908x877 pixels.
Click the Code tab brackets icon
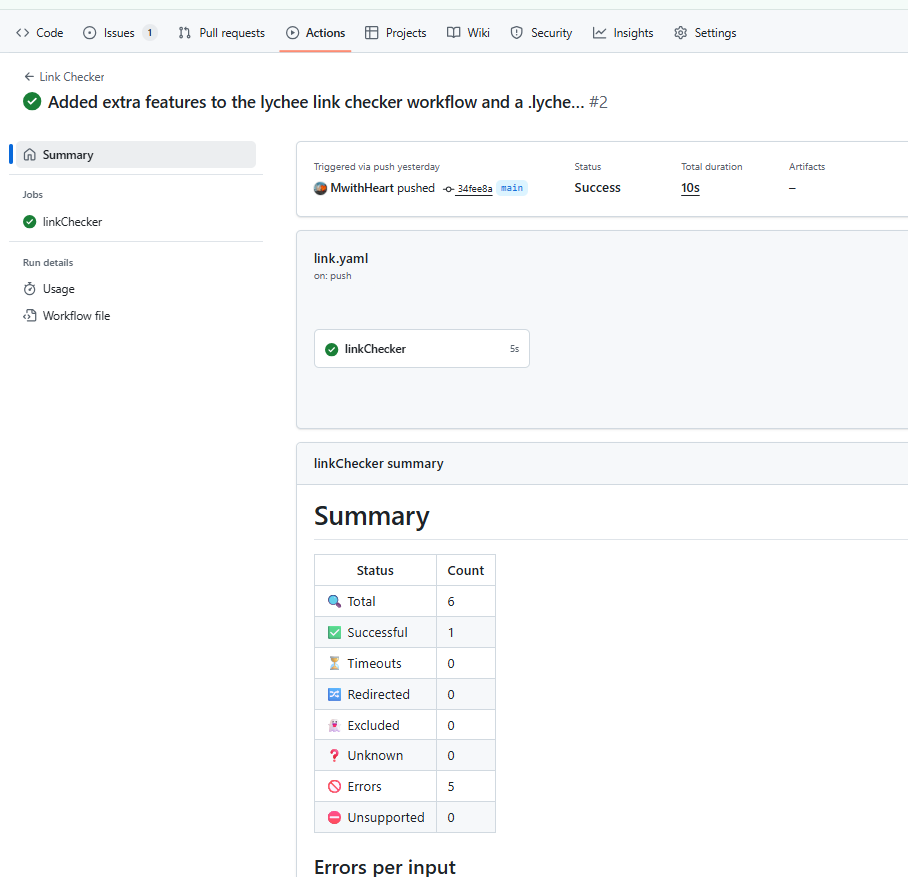(x=23, y=33)
